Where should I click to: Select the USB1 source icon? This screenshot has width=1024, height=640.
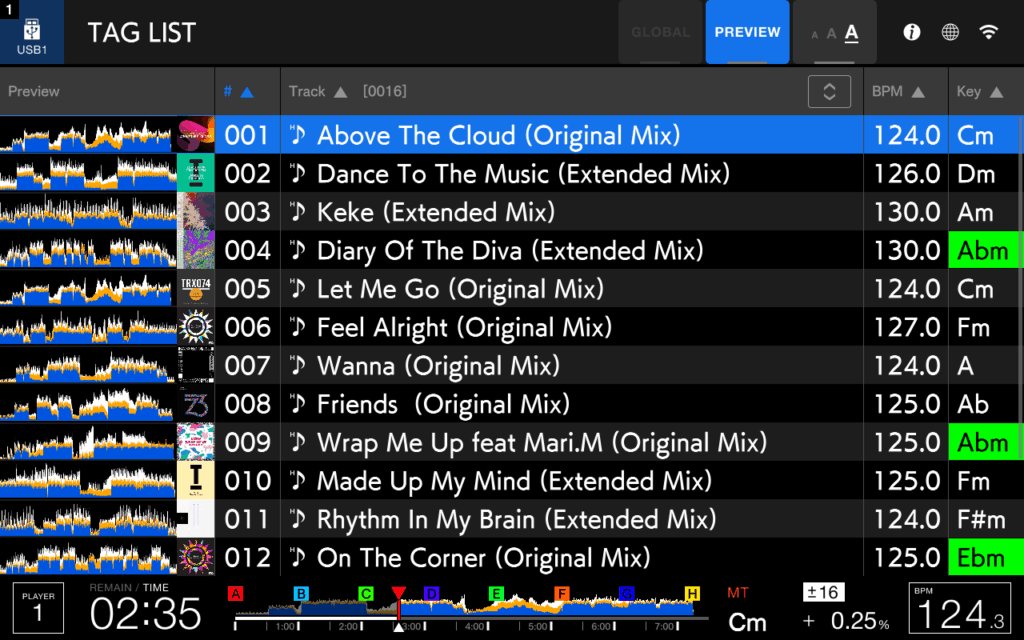[30, 31]
